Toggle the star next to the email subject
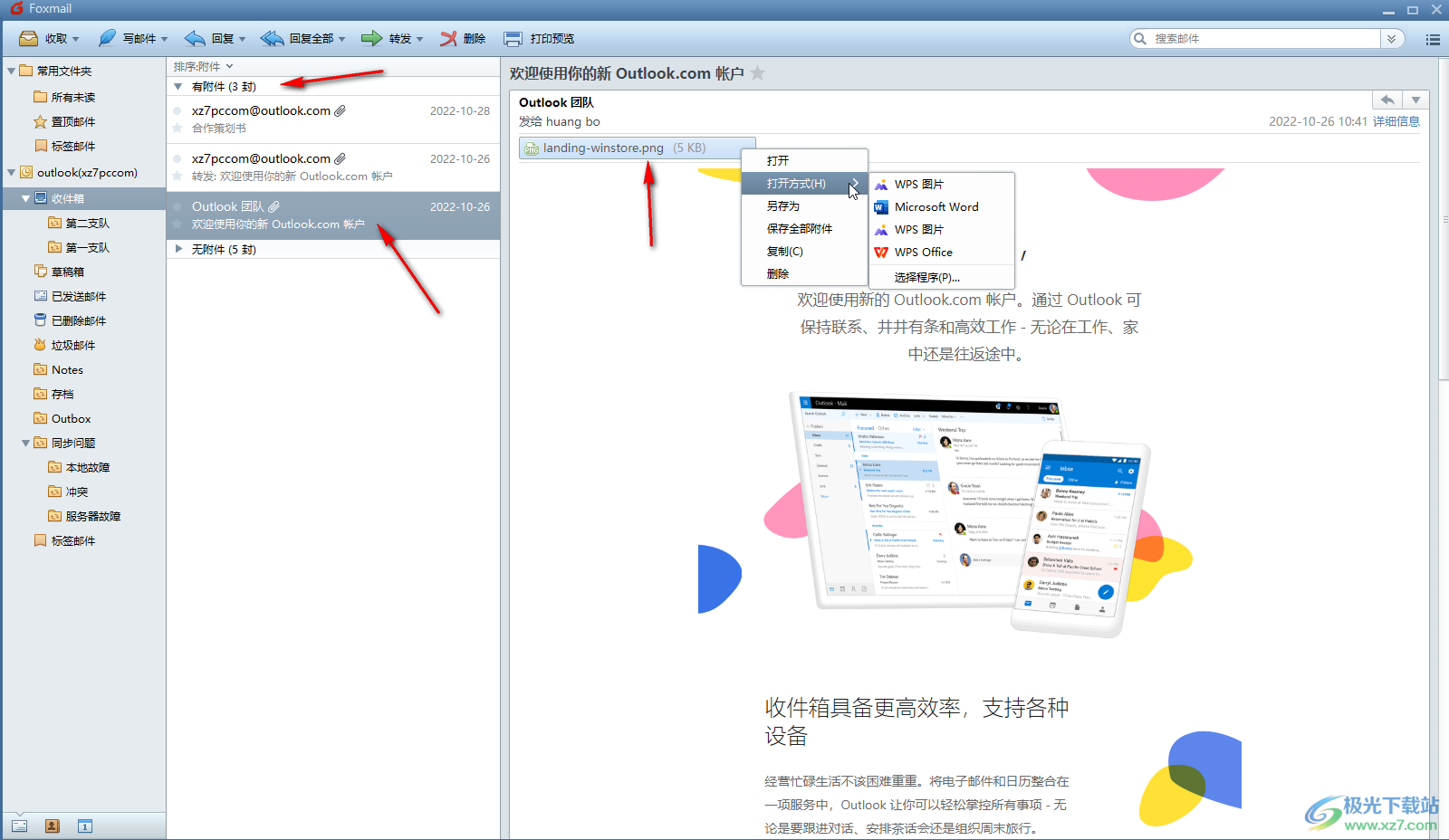The height and width of the screenshot is (840, 1449). tap(758, 73)
